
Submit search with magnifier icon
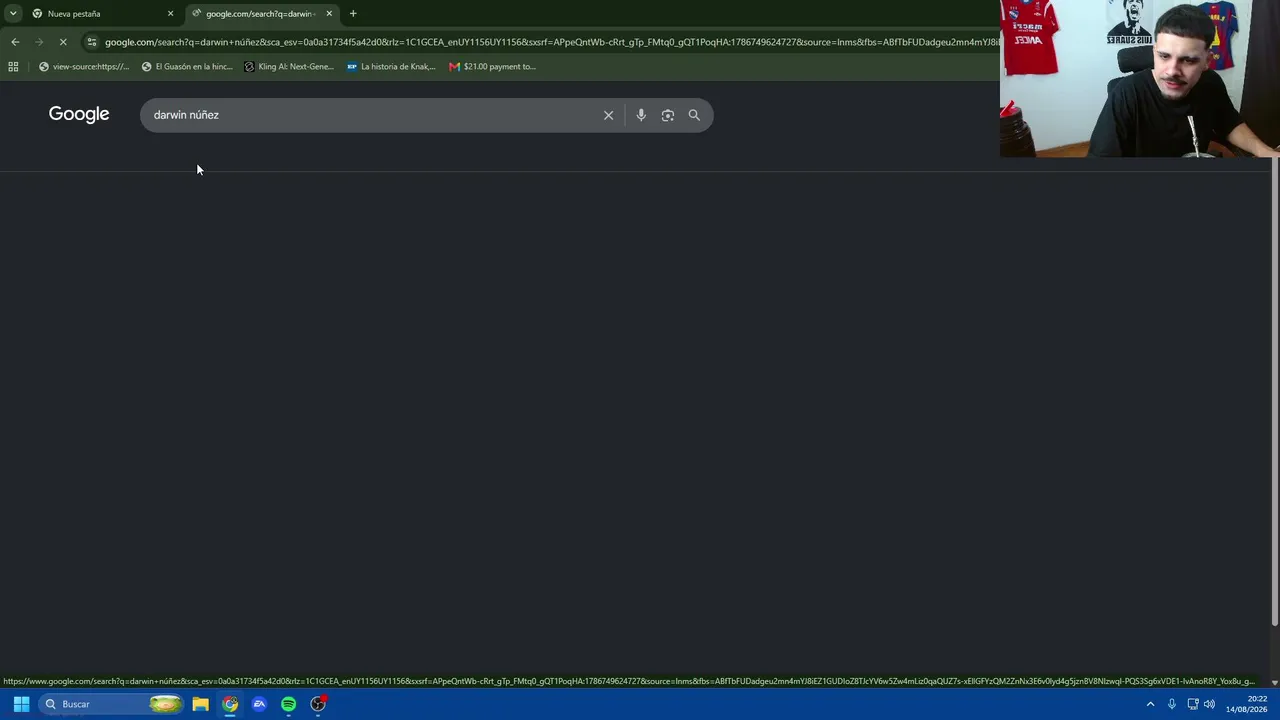point(694,115)
